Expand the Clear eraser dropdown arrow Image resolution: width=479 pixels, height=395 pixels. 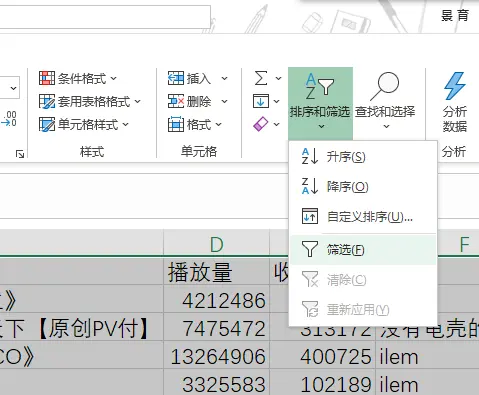(277, 124)
